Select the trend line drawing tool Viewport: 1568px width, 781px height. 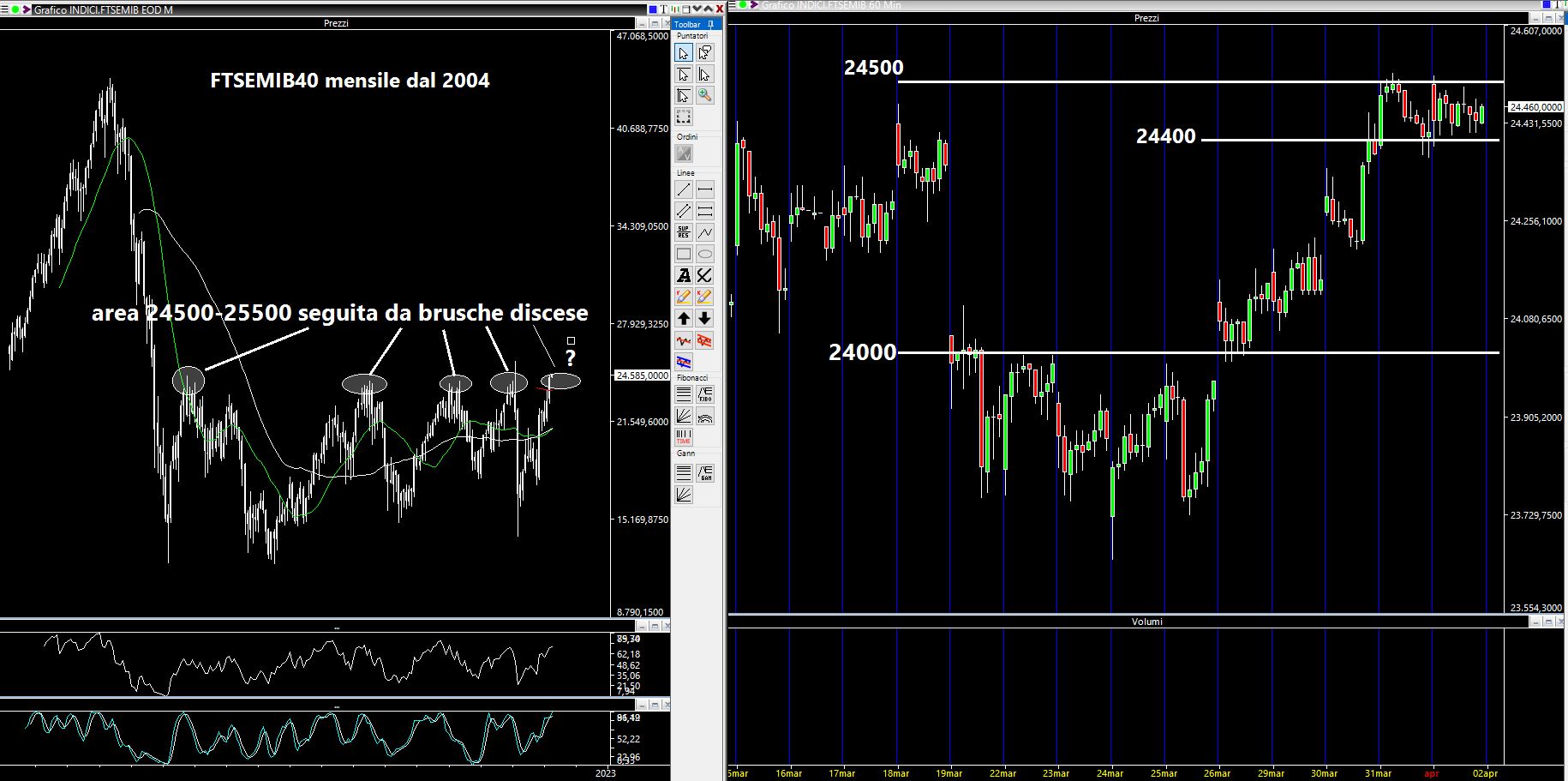683,189
